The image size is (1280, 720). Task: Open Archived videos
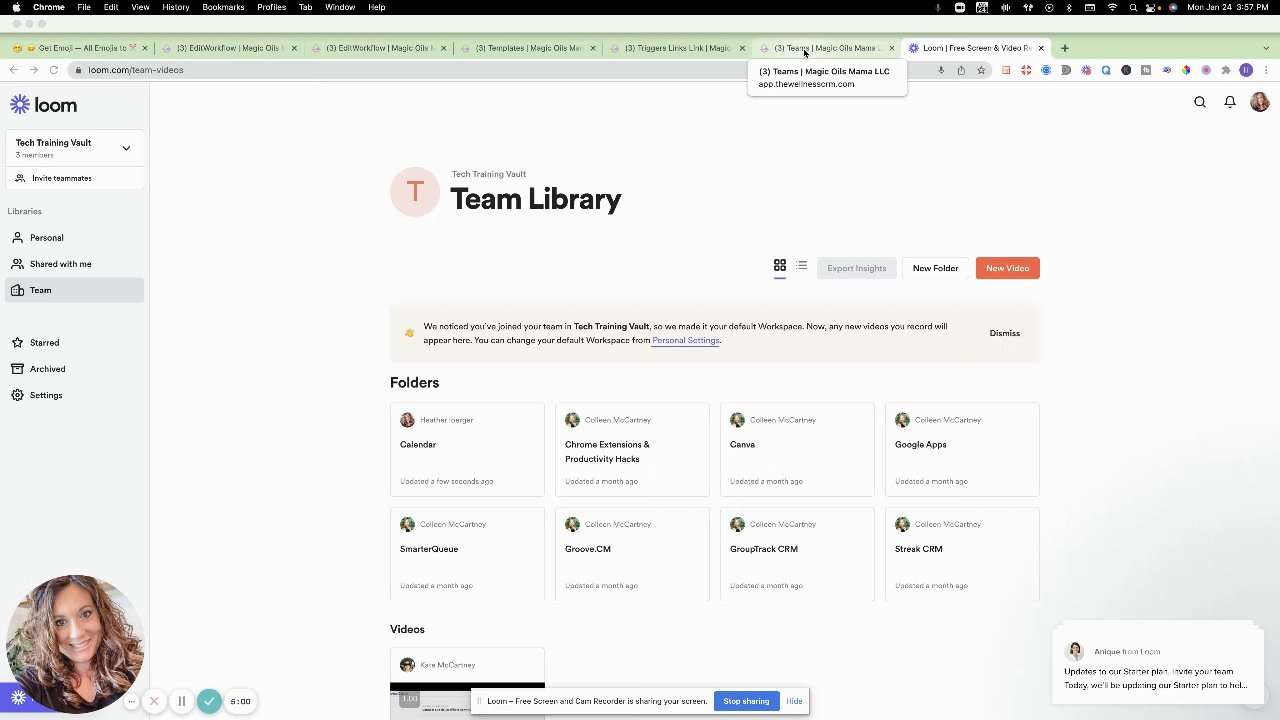74,369
